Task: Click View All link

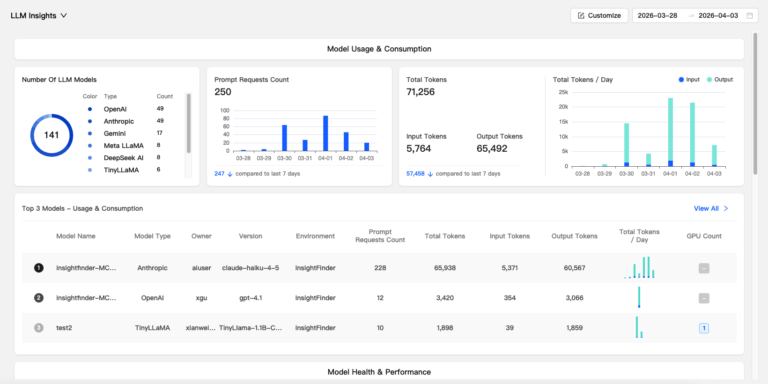Action: pos(706,208)
